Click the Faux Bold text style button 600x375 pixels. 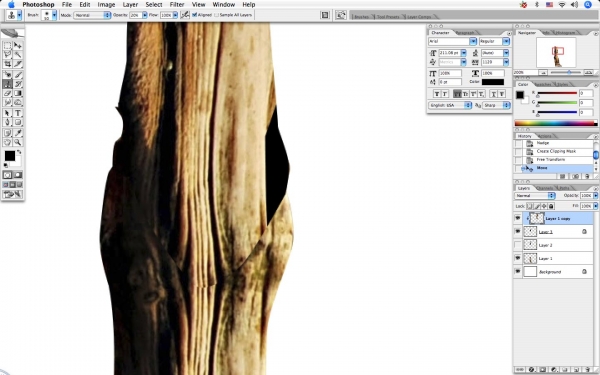[437, 94]
